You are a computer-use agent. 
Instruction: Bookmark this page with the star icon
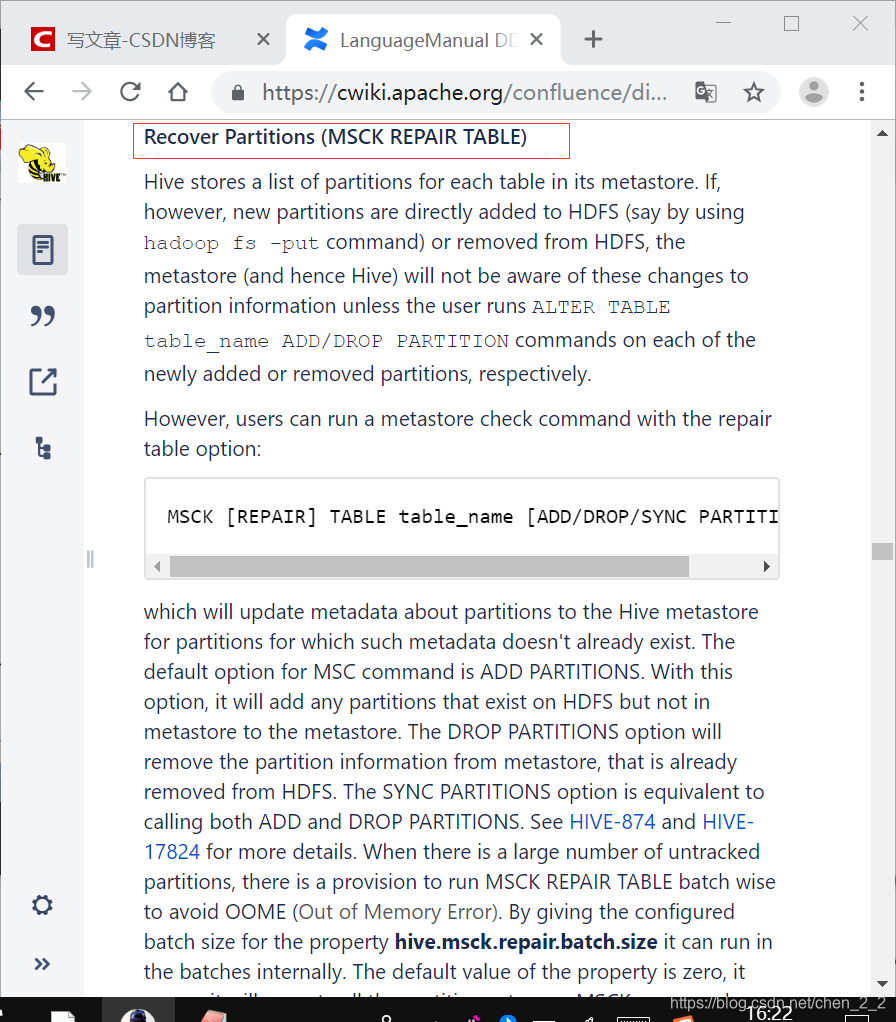point(754,92)
